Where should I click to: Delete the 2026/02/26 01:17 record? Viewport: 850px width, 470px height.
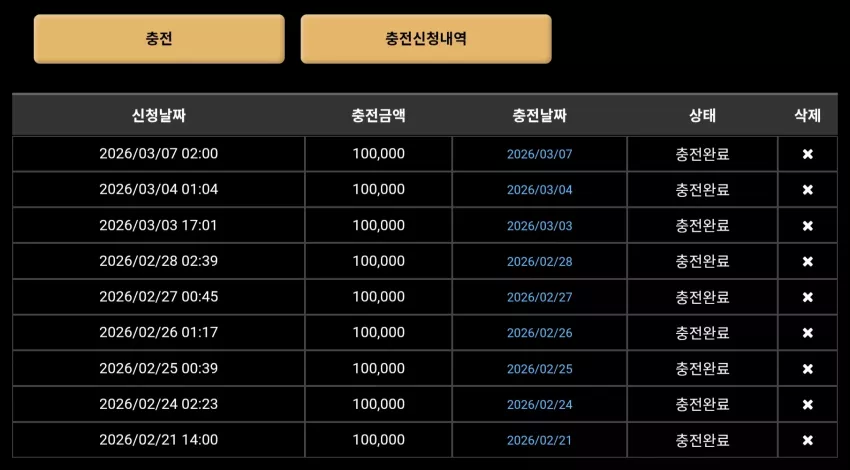(808, 333)
